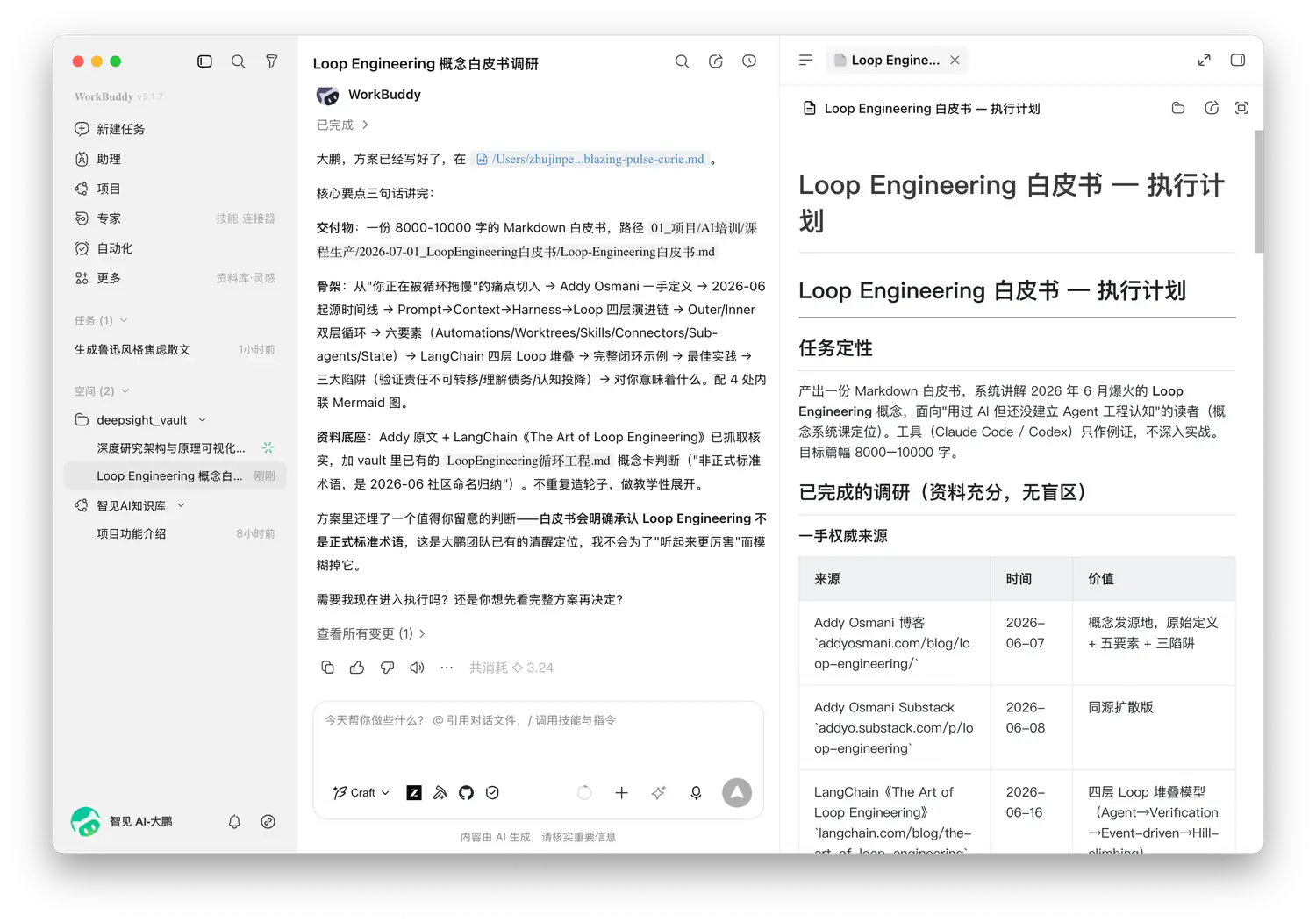The width and height of the screenshot is (1316, 922).
Task: Open 查看所有变更 (1)
Action: click(x=370, y=633)
